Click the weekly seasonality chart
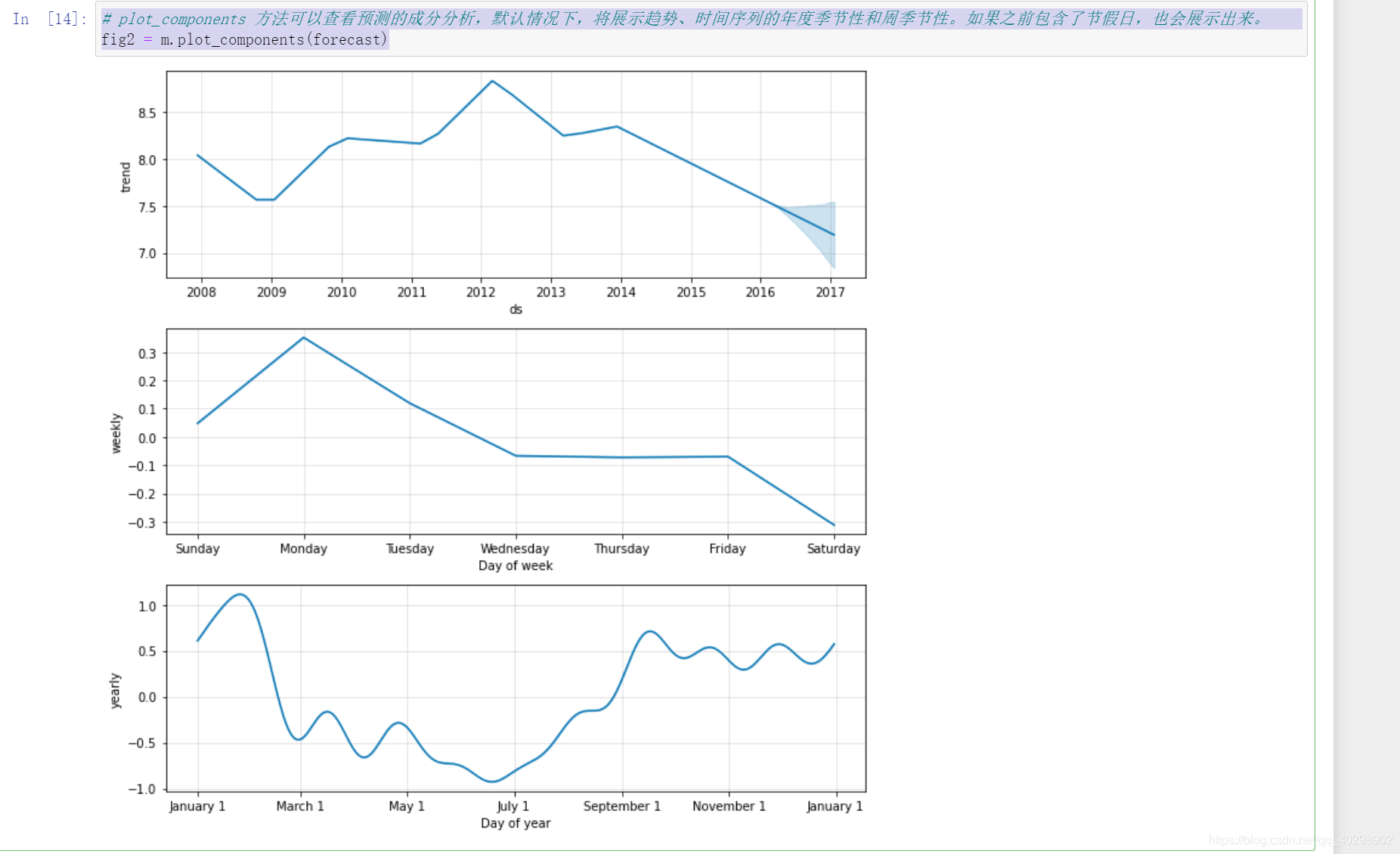 click(x=516, y=432)
